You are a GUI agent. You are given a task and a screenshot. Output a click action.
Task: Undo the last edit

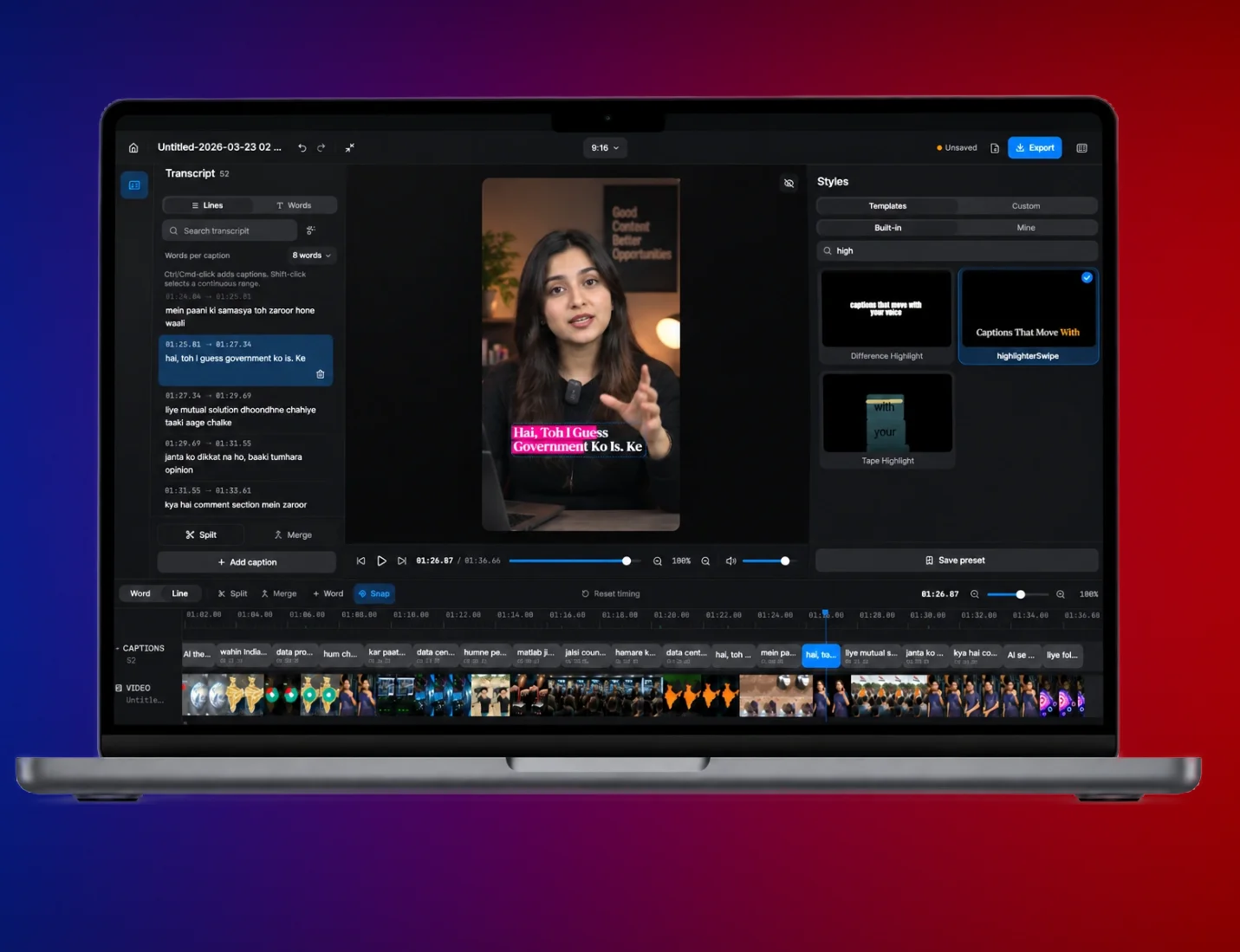pyautogui.click(x=302, y=148)
